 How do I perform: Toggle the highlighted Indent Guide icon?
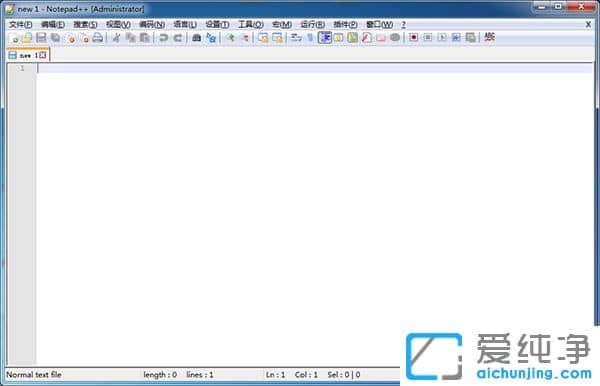coord(325,37)
